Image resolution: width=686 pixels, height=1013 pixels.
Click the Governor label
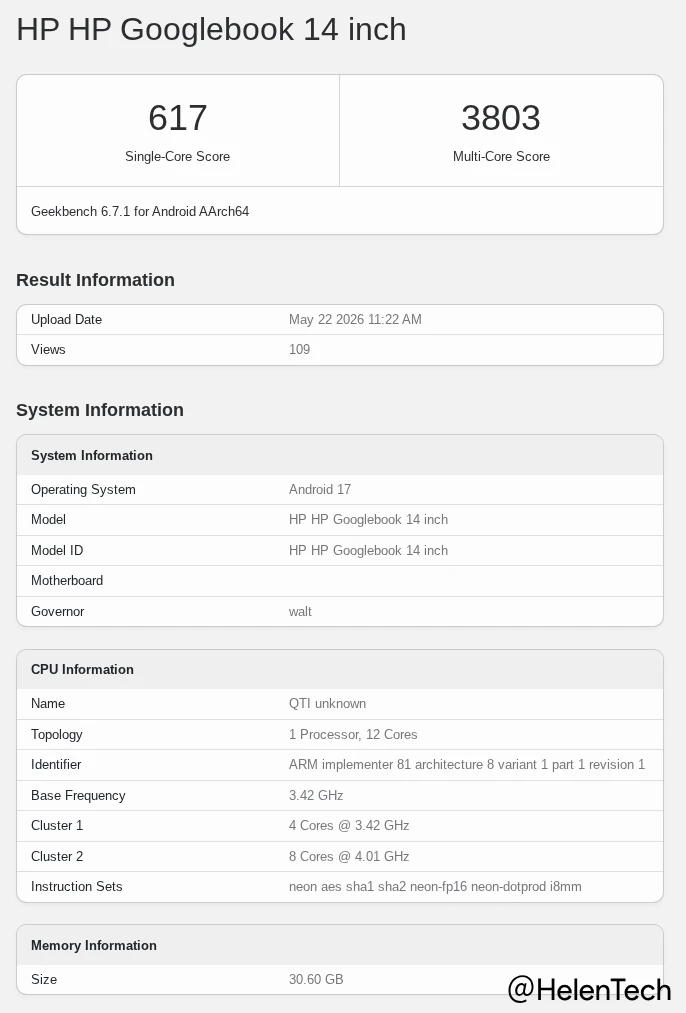(x=57, y=611)
